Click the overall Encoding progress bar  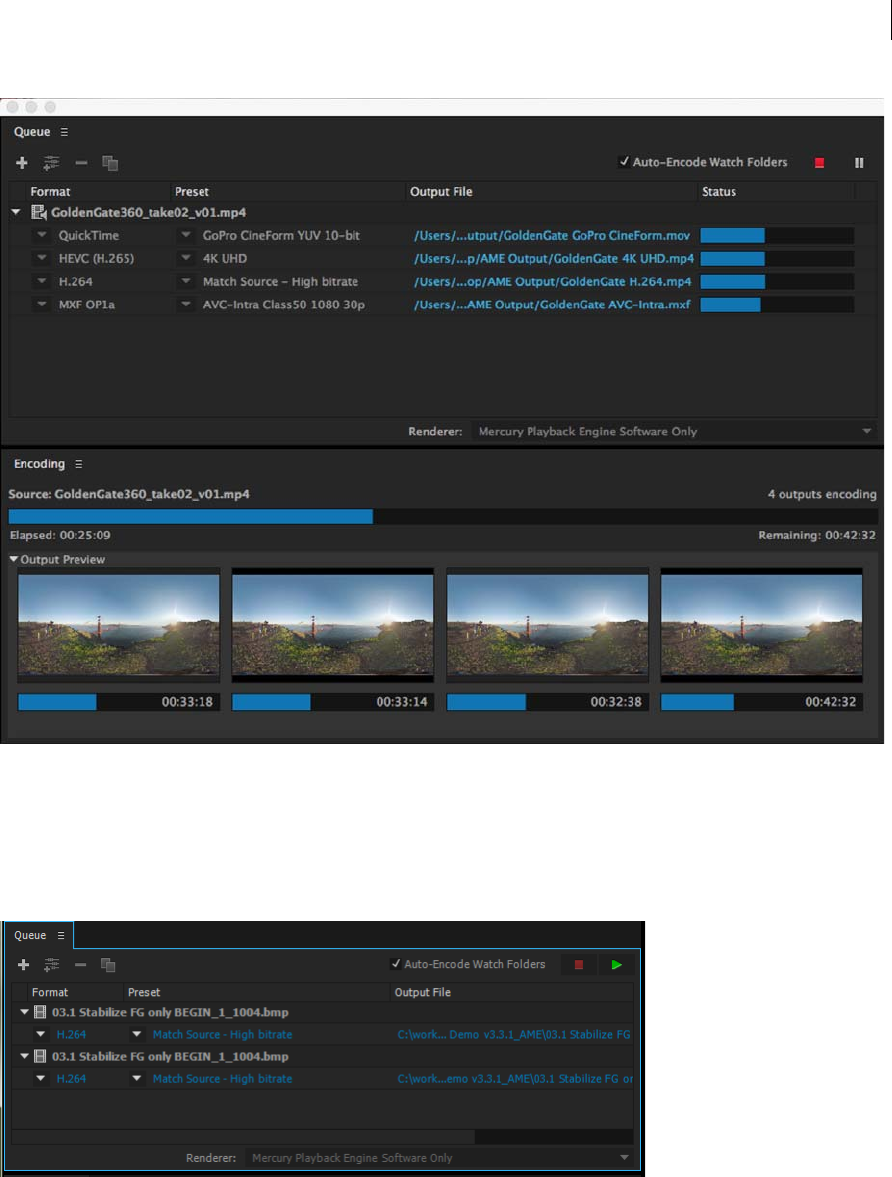[443, 516]
